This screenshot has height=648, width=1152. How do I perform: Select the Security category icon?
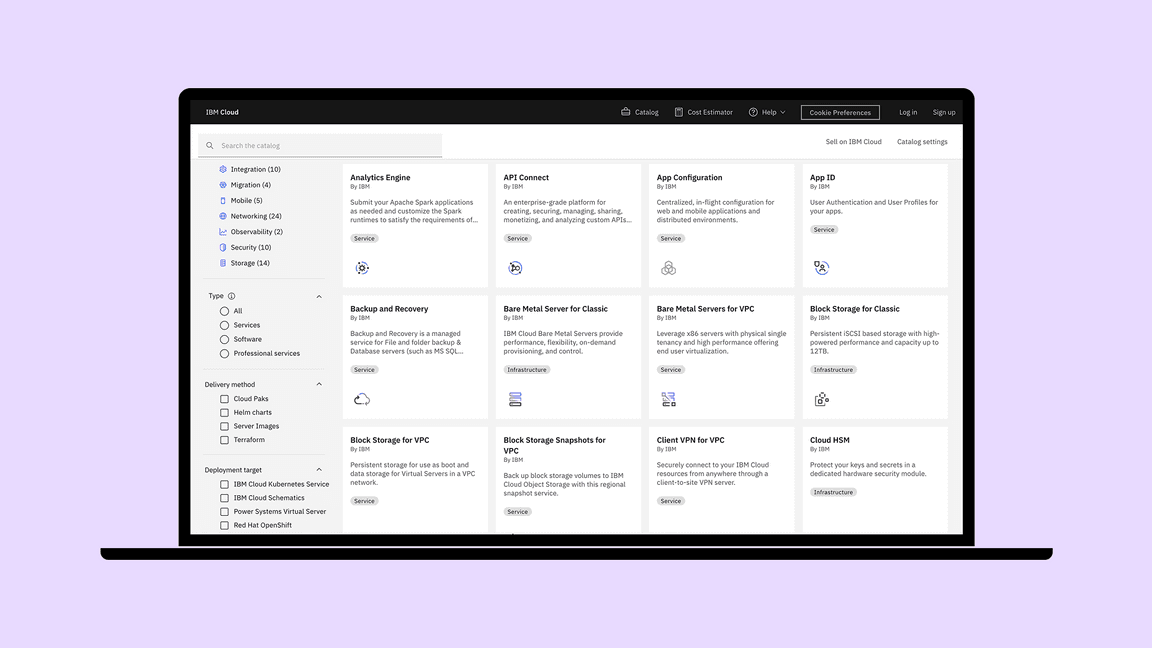coord(222,247)
